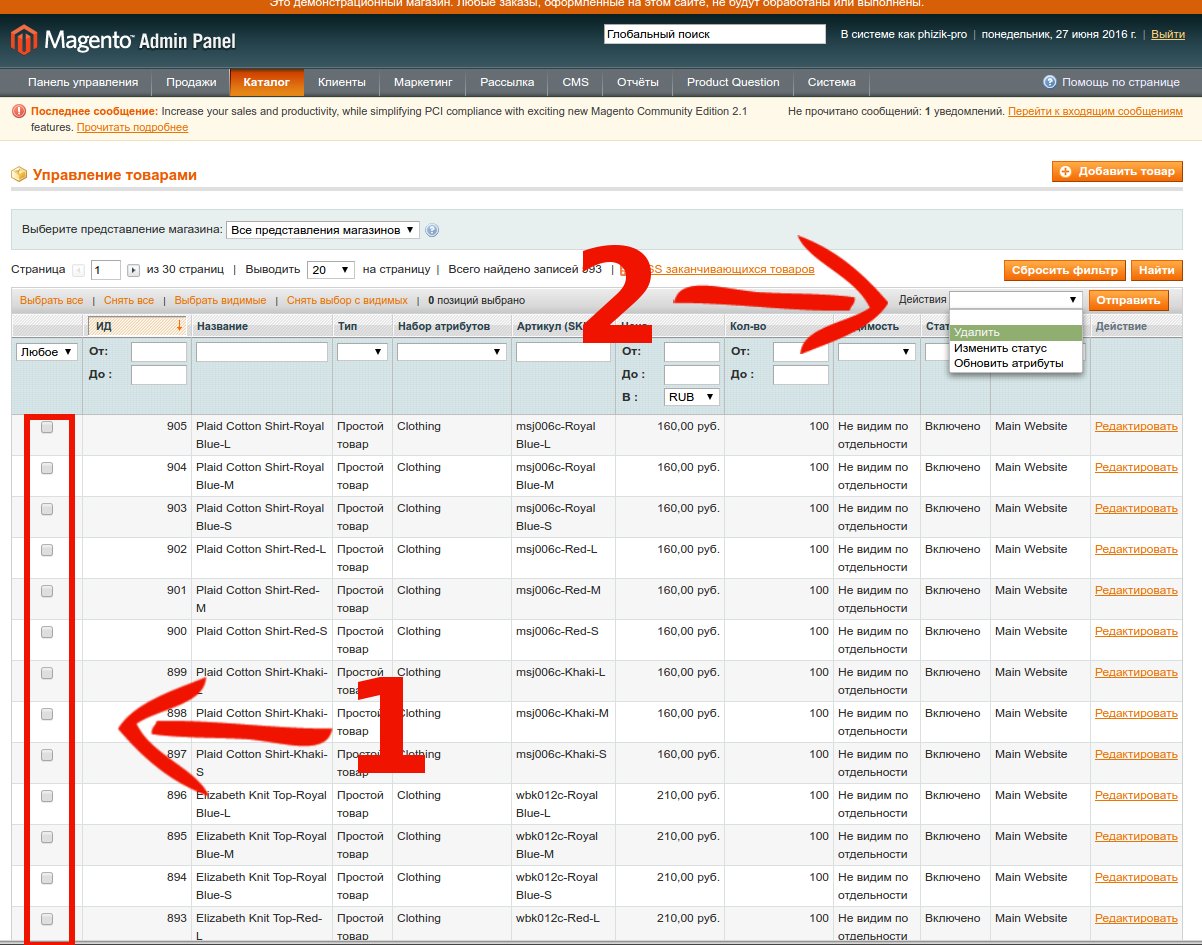Sort by the Название column header
The image size is (1202, 945).
222,327
